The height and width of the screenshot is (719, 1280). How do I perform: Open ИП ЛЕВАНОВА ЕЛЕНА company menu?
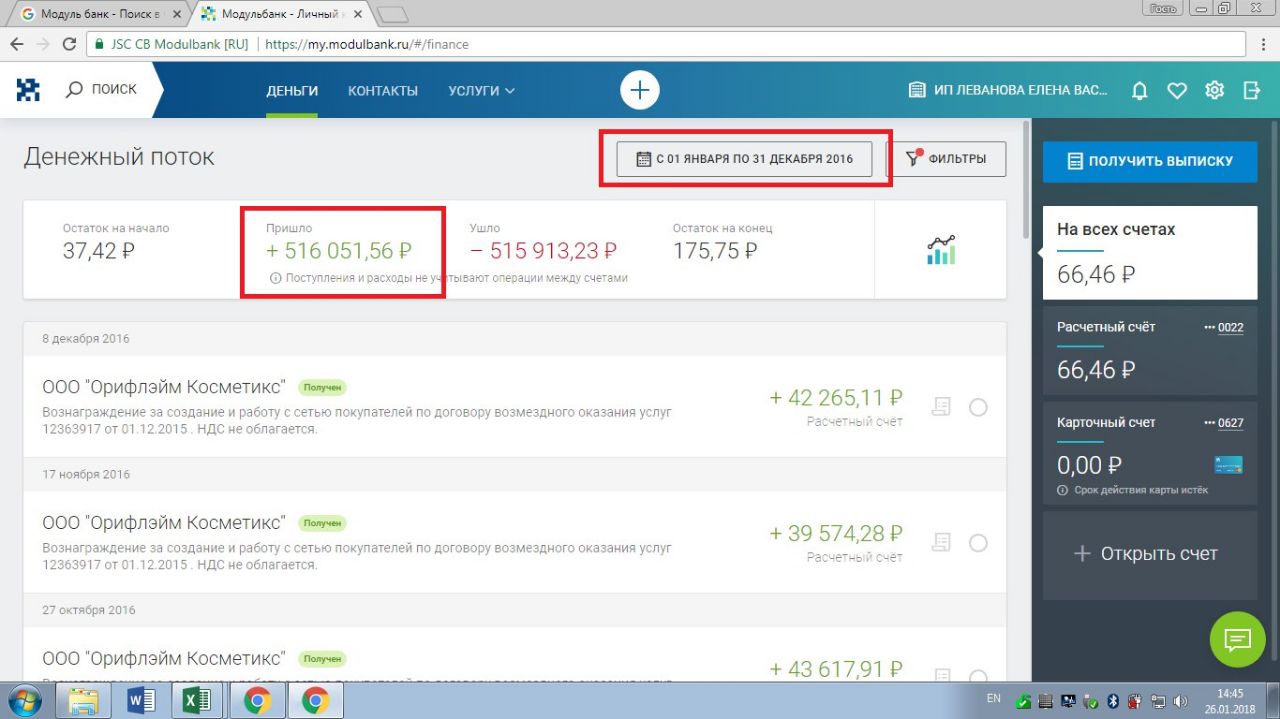click(x=1008, y=90)
